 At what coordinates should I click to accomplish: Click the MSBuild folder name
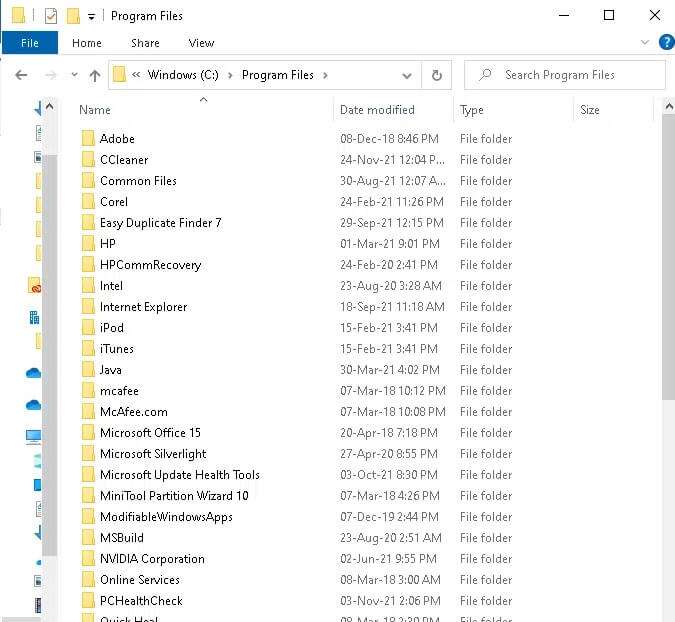coord(122,538)
